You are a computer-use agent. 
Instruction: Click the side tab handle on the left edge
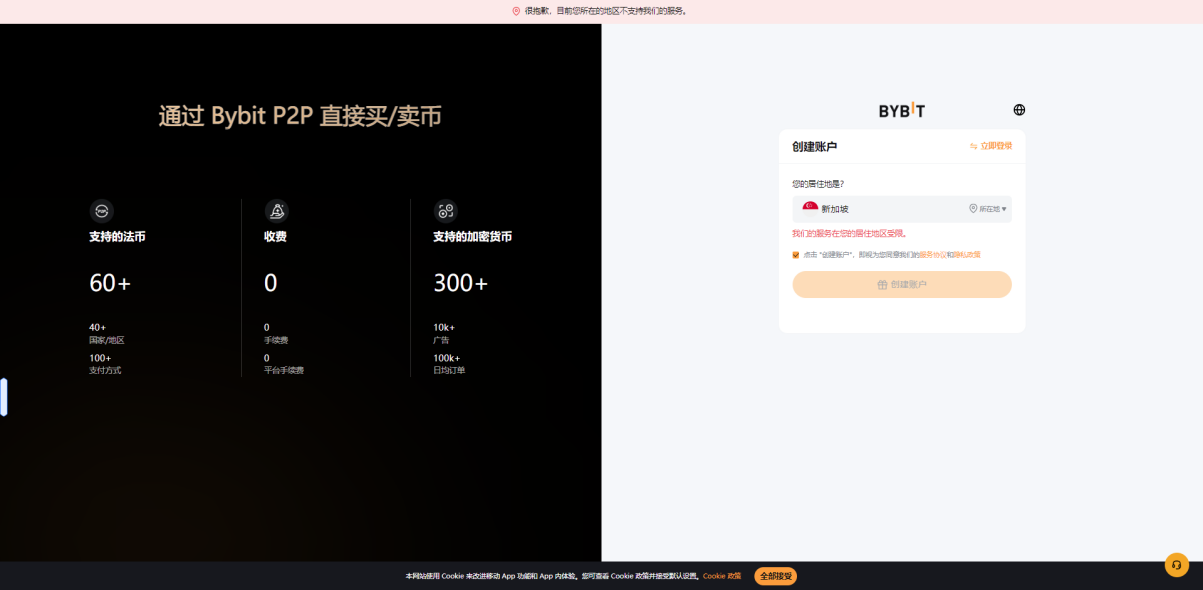point(4,397)
